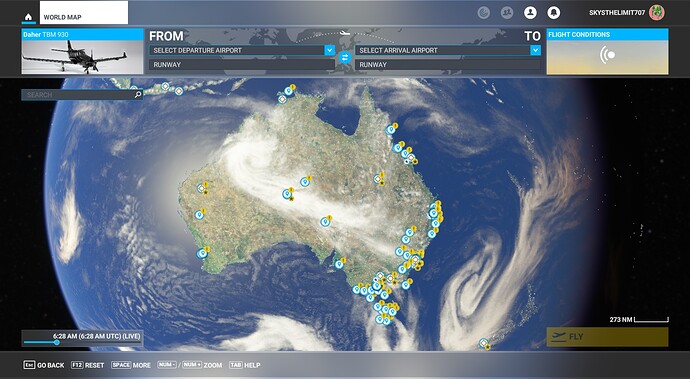Open the live weather icon in Flight Conditions

(608, 55)
